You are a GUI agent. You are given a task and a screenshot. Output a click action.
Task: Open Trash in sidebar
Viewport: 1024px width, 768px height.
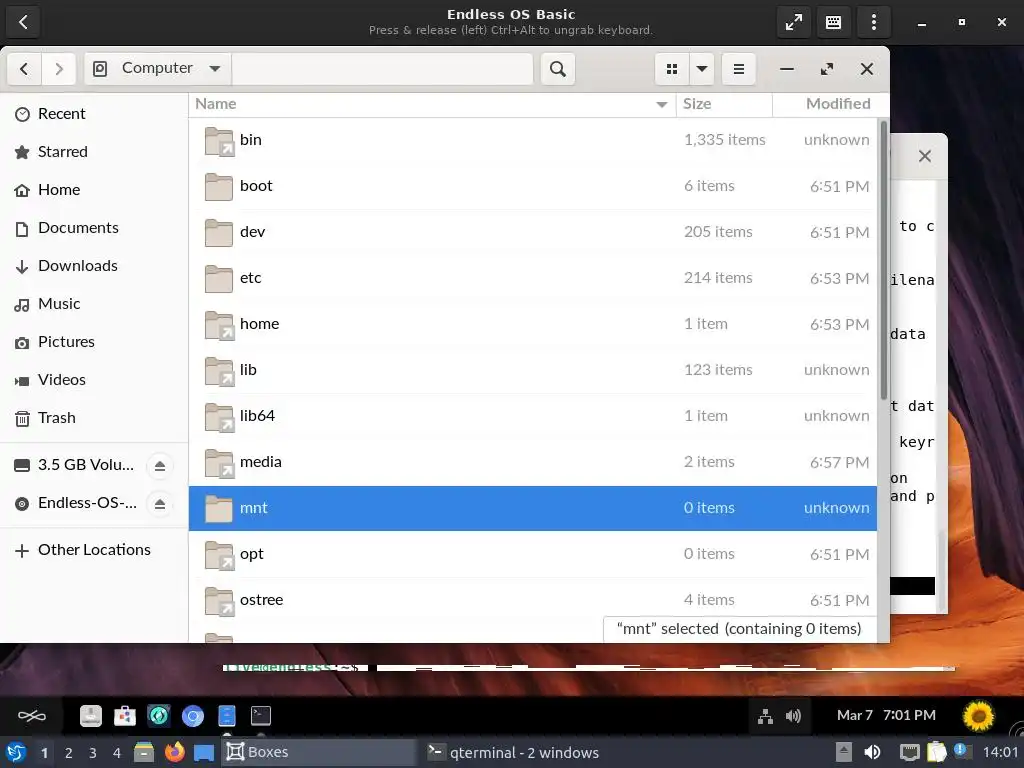[94, 417]
